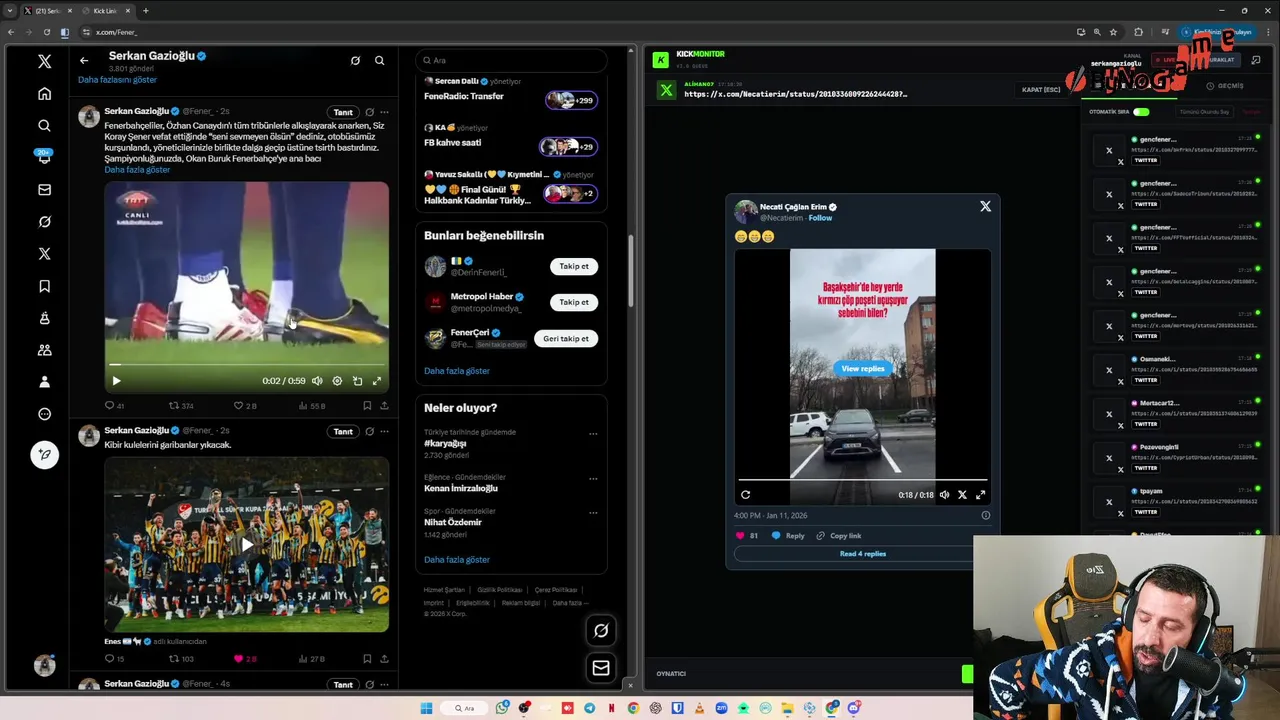The width and height of the screenshot is (1280, 720).
Task: Follow DerinFenerli with Takip et button
Action: click(x=574, y=266)
